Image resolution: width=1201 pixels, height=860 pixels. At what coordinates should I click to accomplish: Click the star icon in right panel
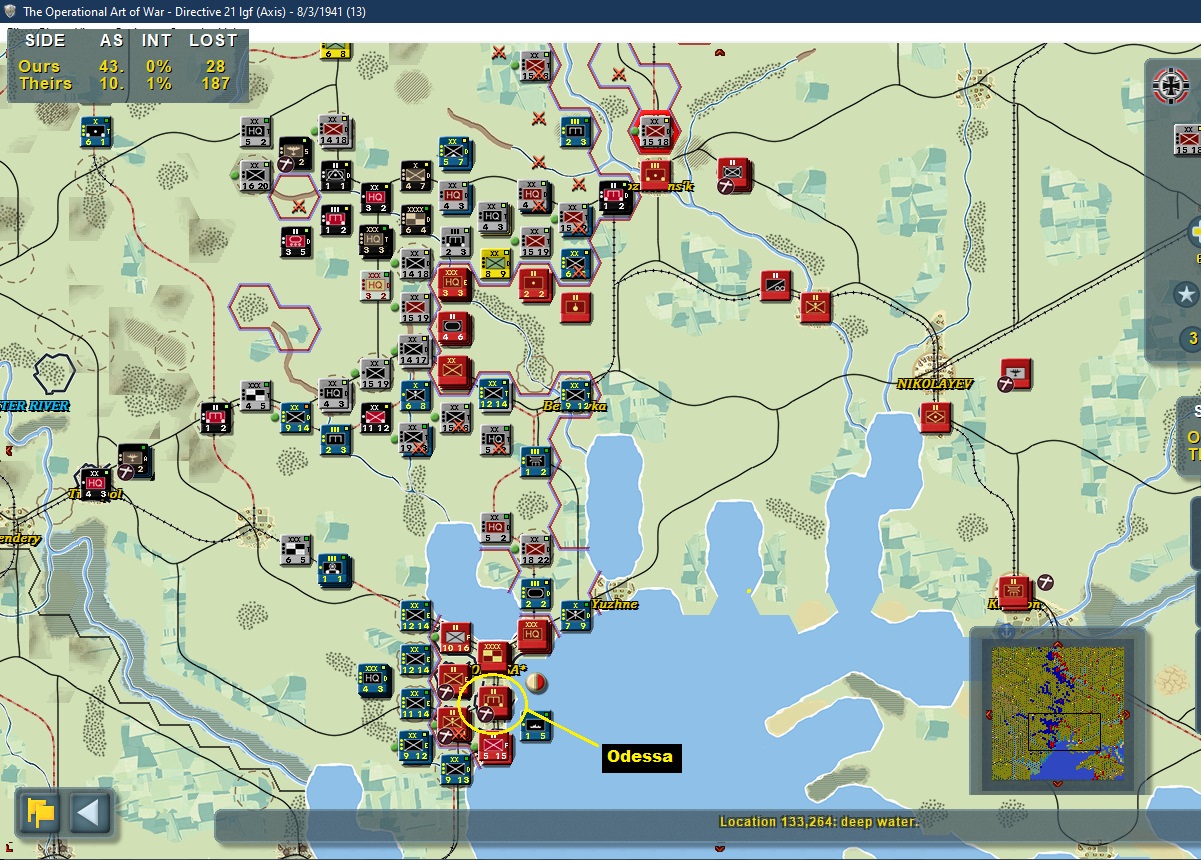1187,294
